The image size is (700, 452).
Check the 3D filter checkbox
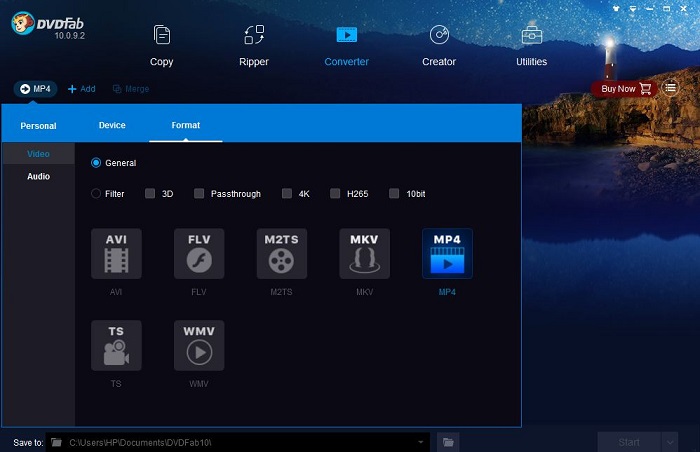pos(150,193)
